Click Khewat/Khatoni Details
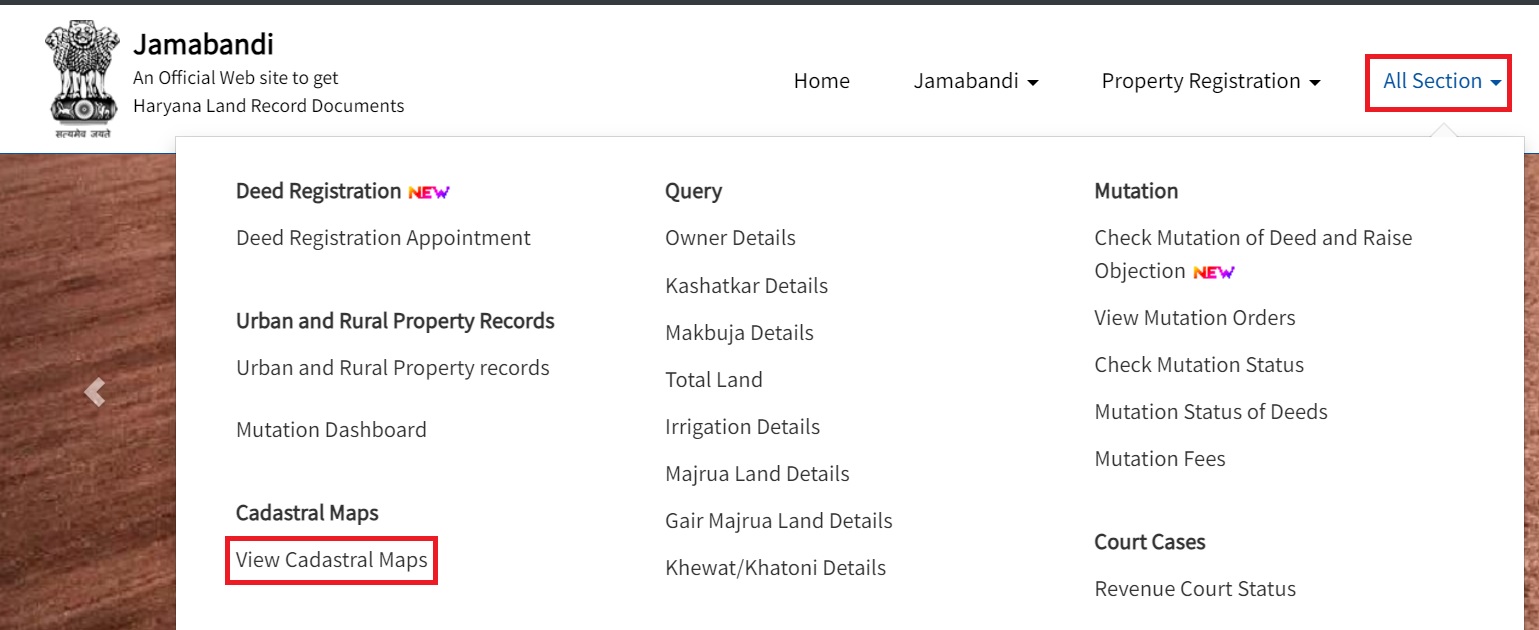This screenshot has height=630, width=1539. [x=775, y=567]
